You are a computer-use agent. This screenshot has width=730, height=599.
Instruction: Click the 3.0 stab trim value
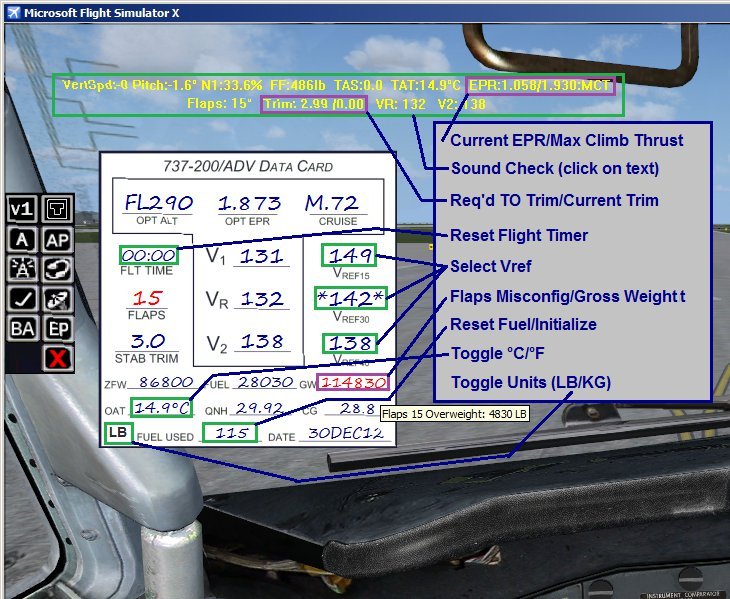pyautogui.click(x=148, y=342)
